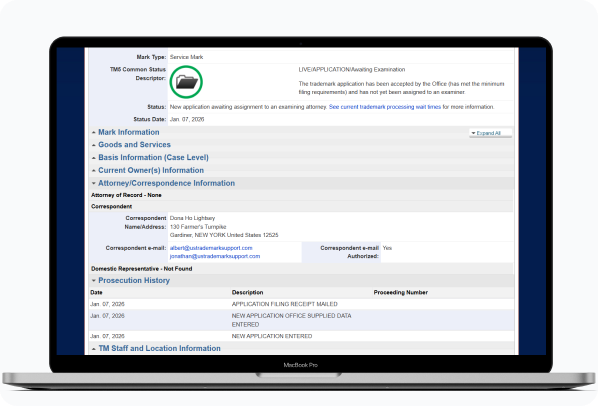Click the Date column header in history

(96, 293)
